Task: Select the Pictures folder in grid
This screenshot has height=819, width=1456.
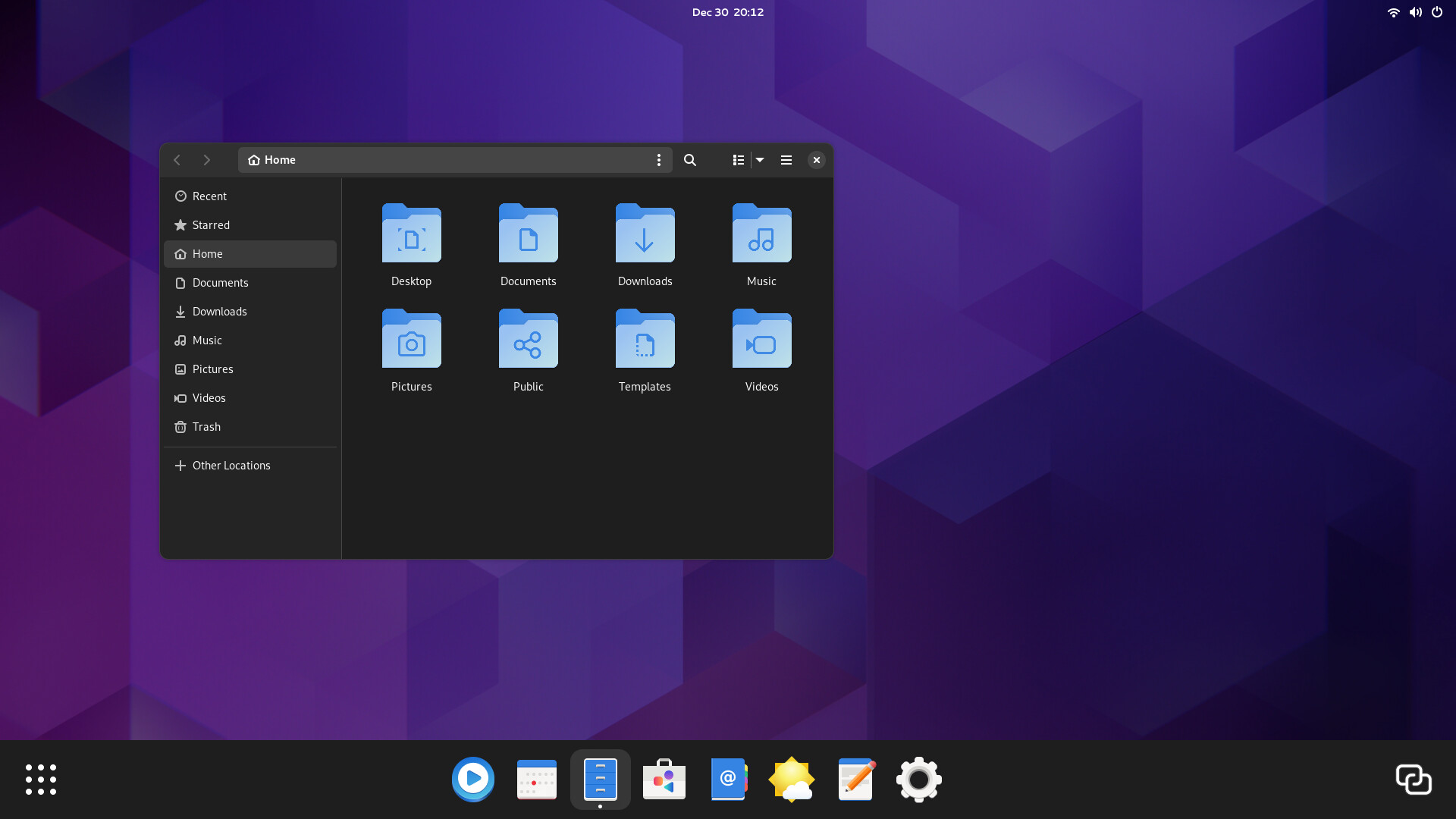Action: 411,340
